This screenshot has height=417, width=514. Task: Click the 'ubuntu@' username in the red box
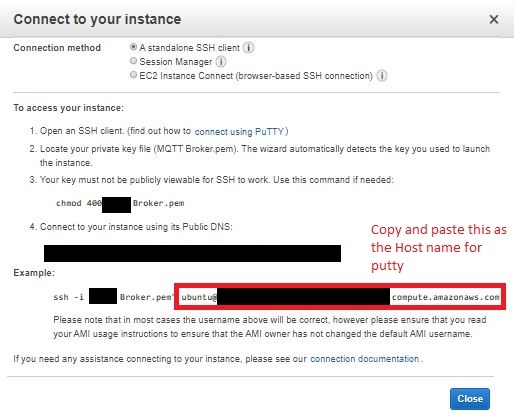point(199,297)
